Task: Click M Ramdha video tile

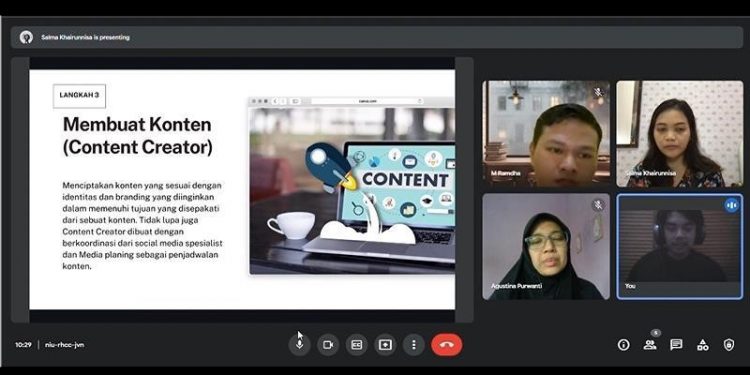Action: tap(546, 133)
